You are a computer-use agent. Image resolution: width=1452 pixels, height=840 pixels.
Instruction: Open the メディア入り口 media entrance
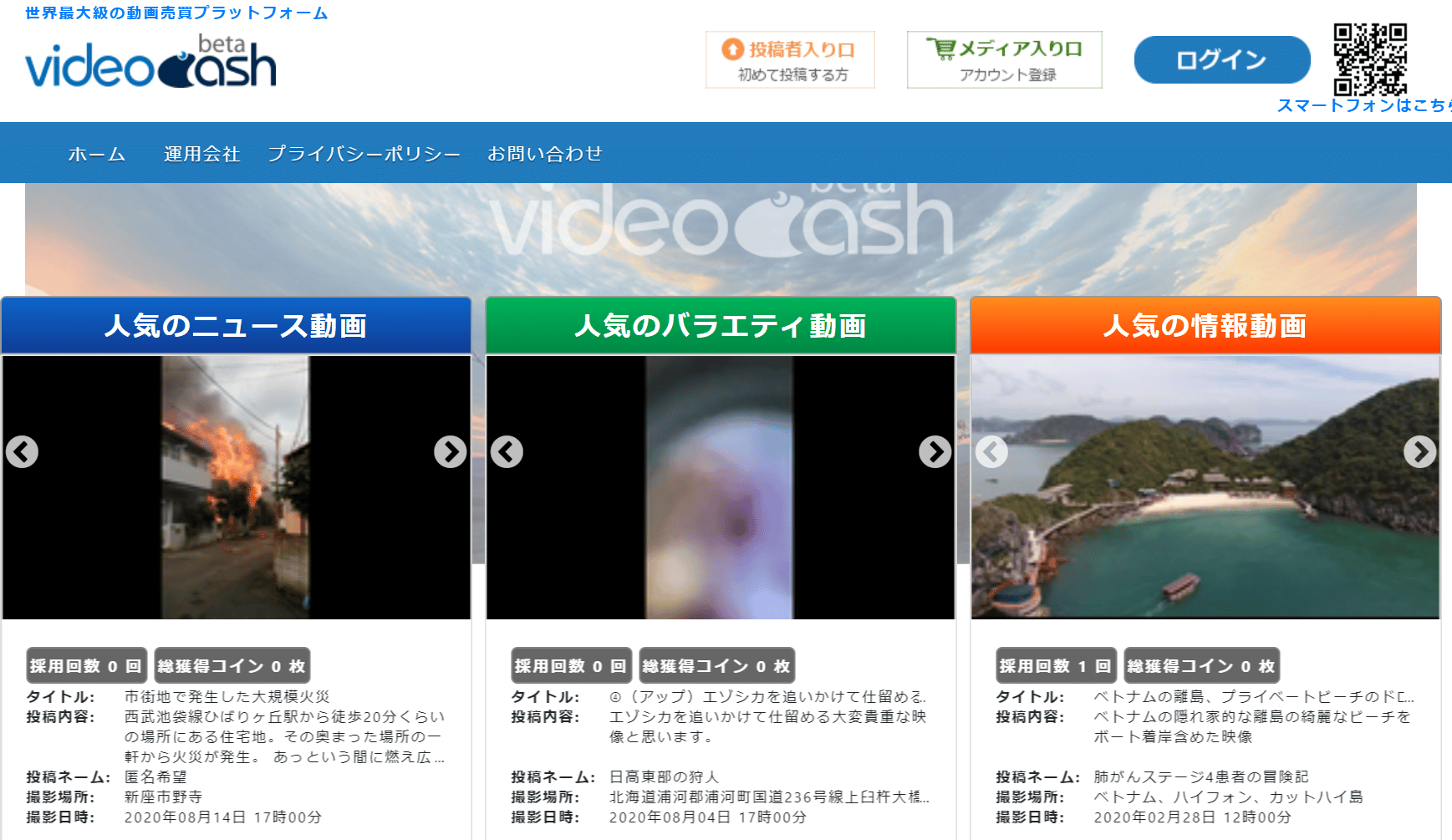point(1005,59)
